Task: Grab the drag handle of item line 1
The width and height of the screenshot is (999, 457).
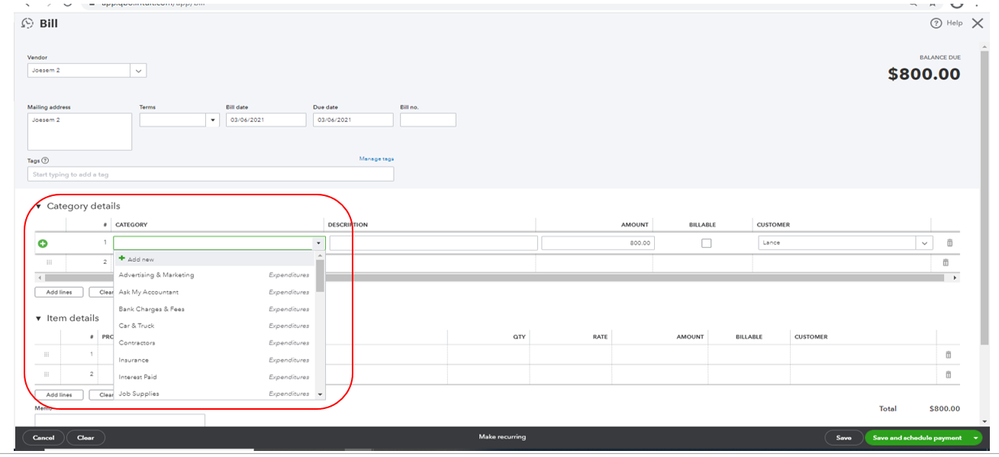Action: (x=47, y=354)
